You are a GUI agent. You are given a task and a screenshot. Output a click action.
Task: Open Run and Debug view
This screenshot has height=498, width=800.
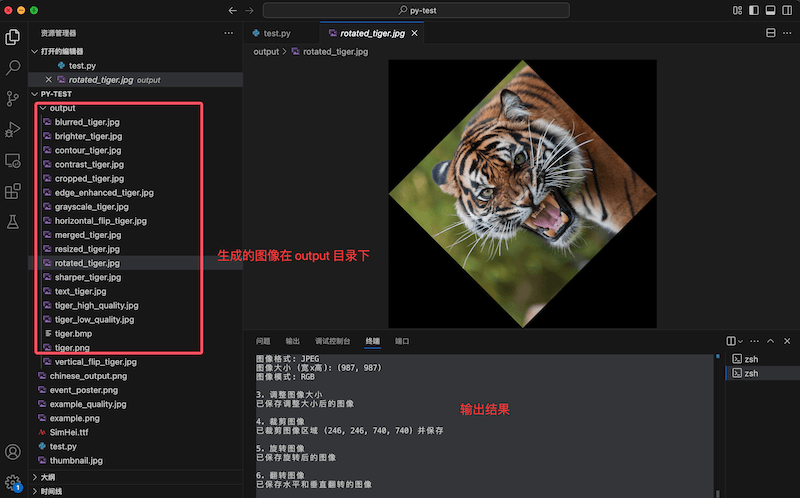click(x=13, y=129)
